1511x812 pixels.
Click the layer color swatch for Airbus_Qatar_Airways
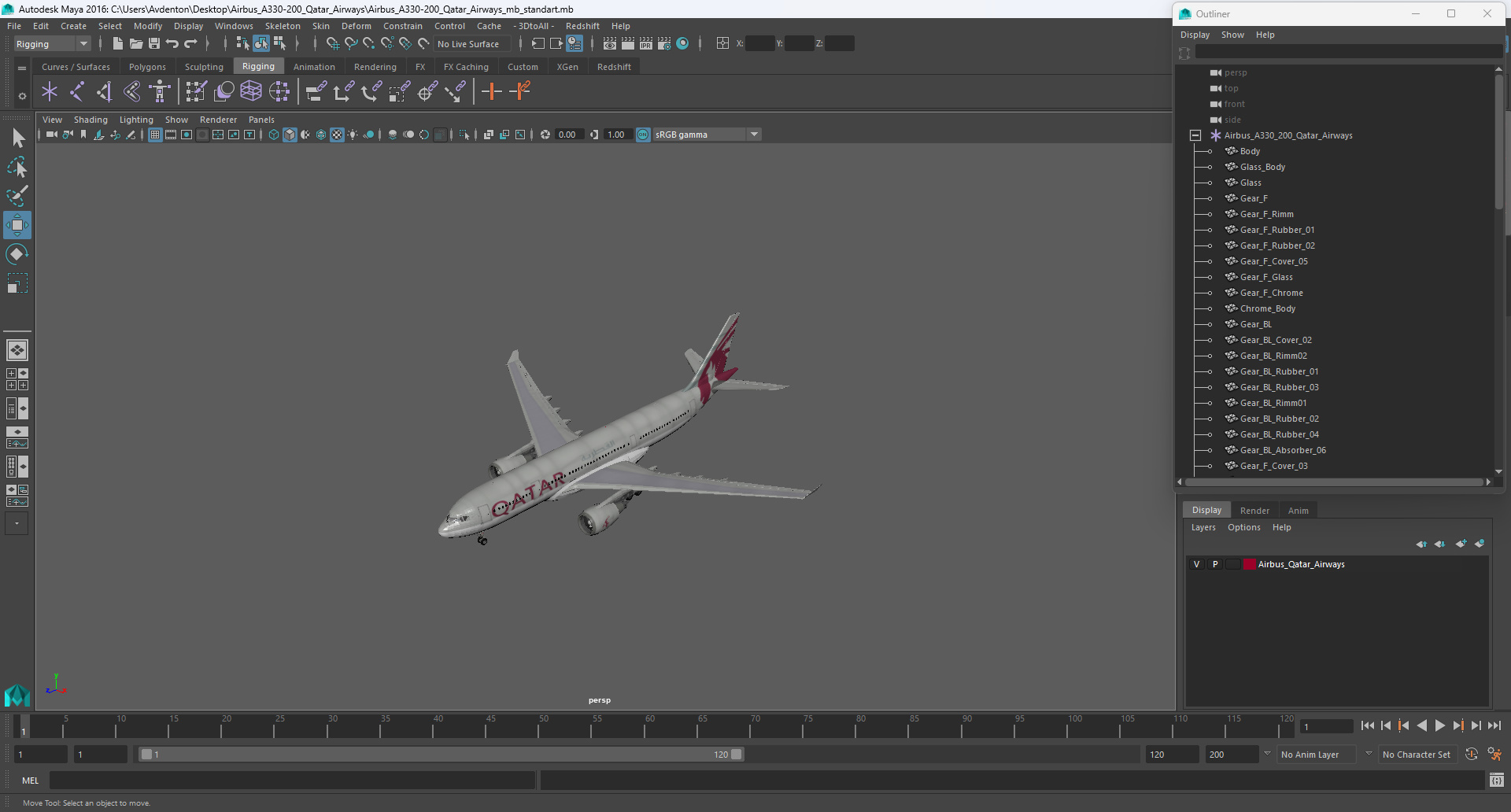[x=1249, y=564]
